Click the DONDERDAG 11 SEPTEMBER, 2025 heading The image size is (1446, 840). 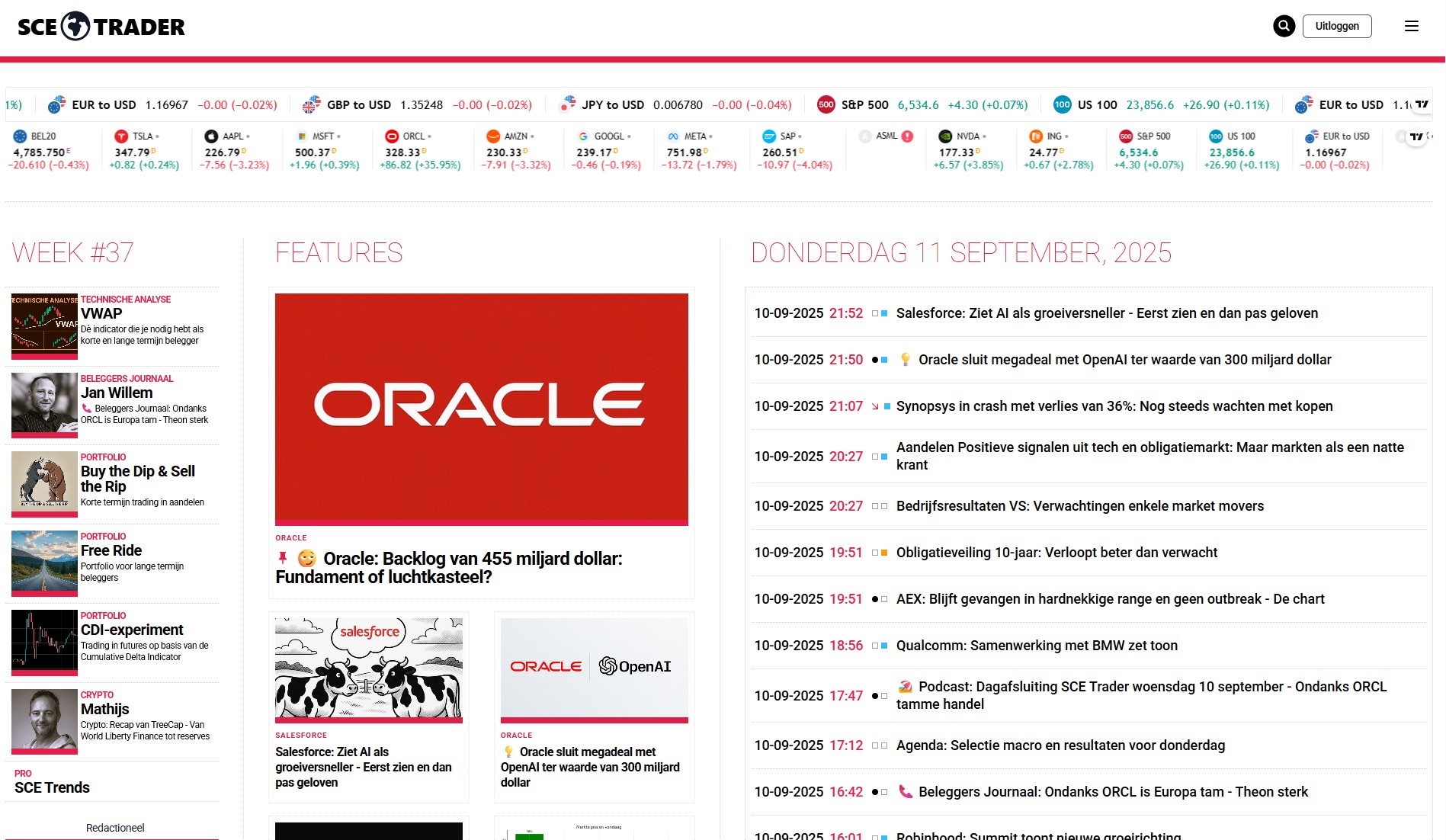pyautogui.click(x=961, y=252)
